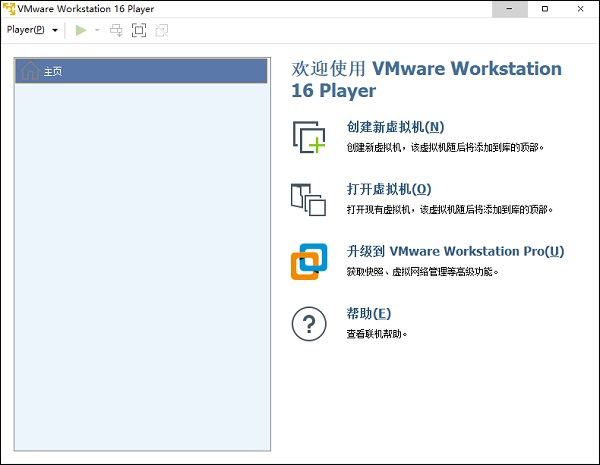Click the 打开虚拟机(O) link

389,189
